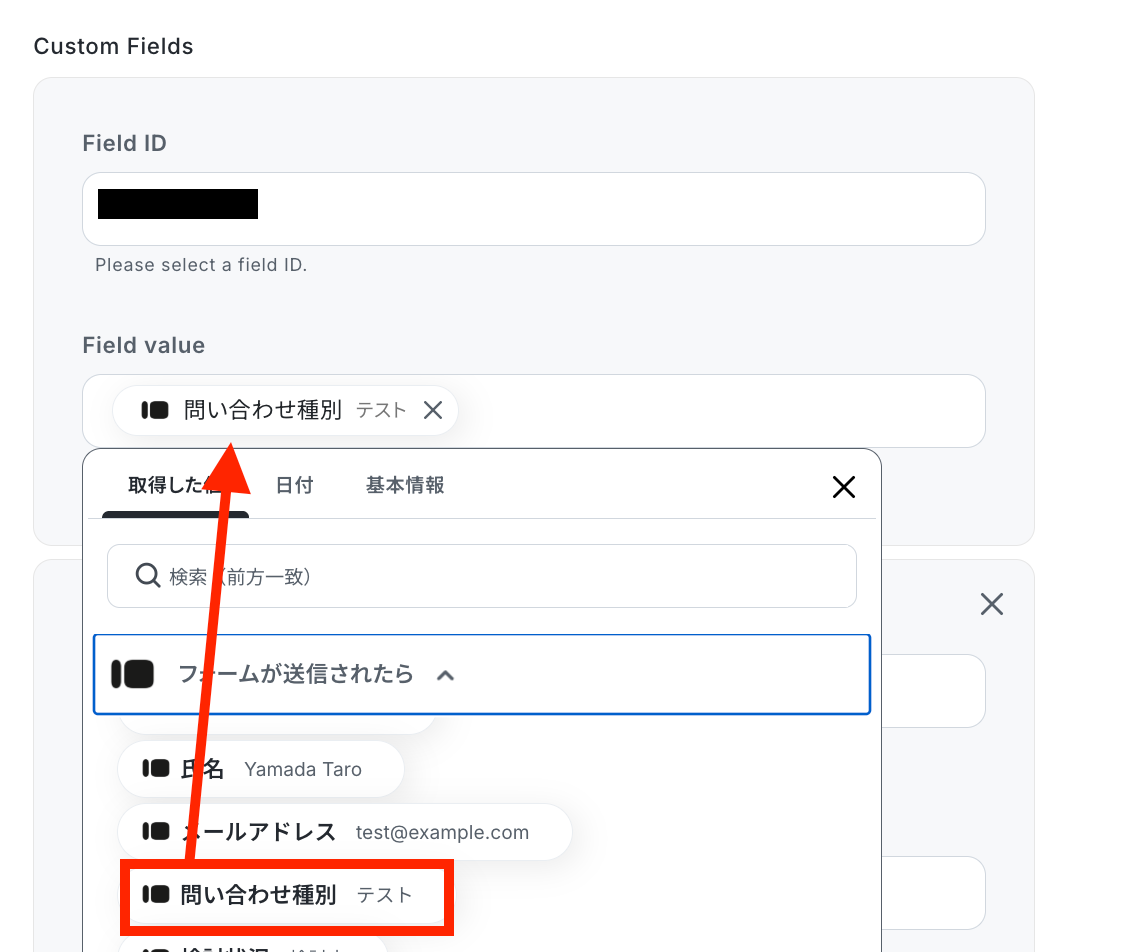The height and width of the screenshot is (952, 1144).
Task: Remove the 問い合わせ種別 tag from Field value
Action: (433, 410)
